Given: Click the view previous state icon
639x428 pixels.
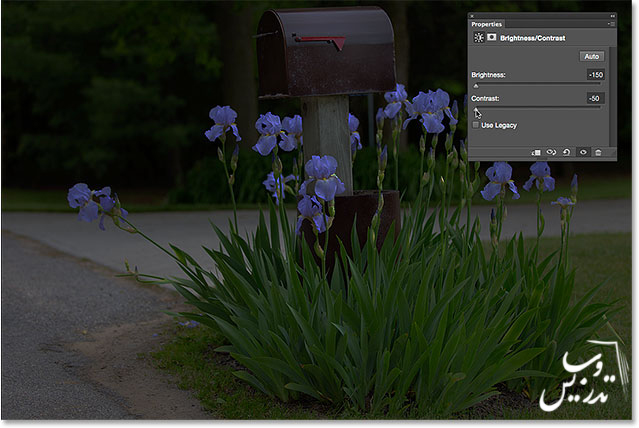Looking at the screenshot, I should click(550, 152).
